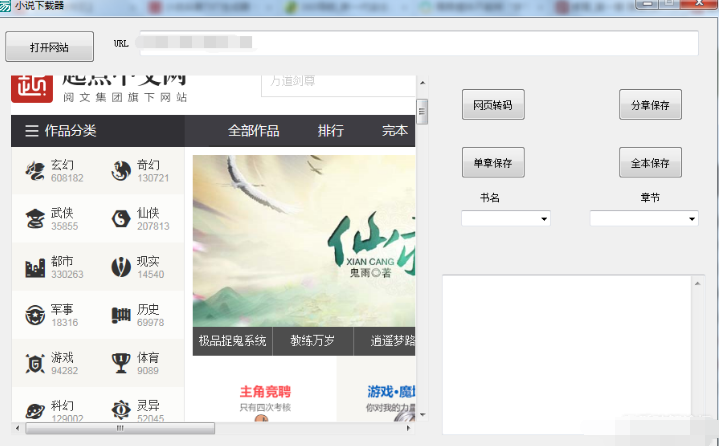Click the app icon in title bar
The image size is (719, 446).
[5, 6]
